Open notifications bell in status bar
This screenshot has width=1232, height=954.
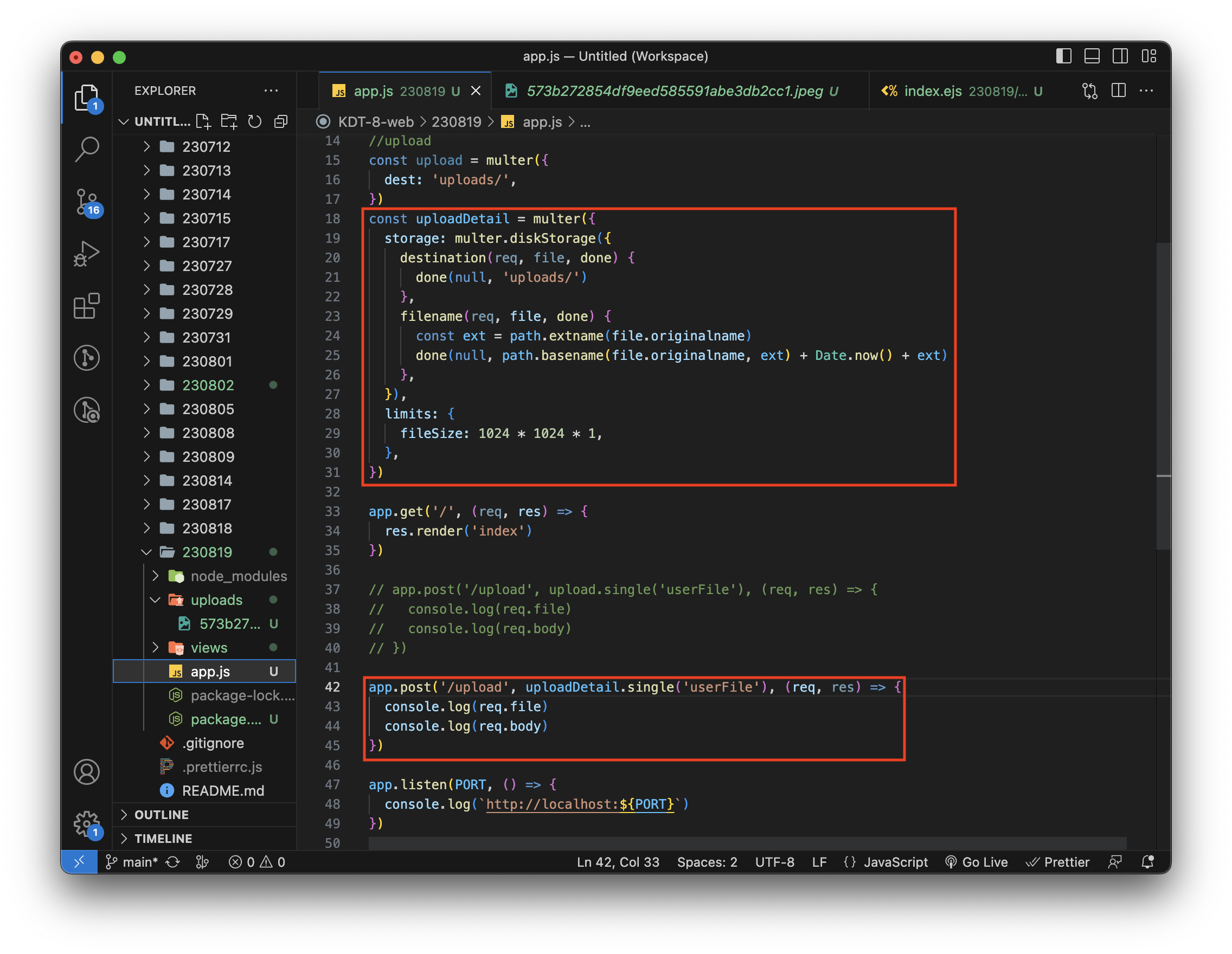1147,861
